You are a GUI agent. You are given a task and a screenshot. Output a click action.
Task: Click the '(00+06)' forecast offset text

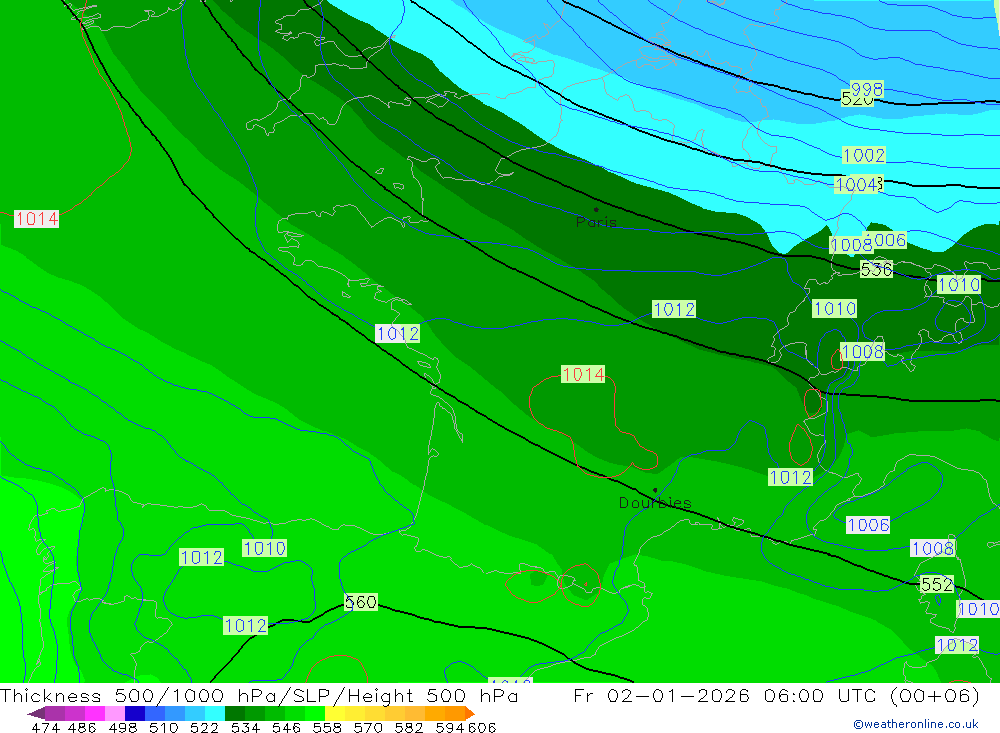coord(934,695)
